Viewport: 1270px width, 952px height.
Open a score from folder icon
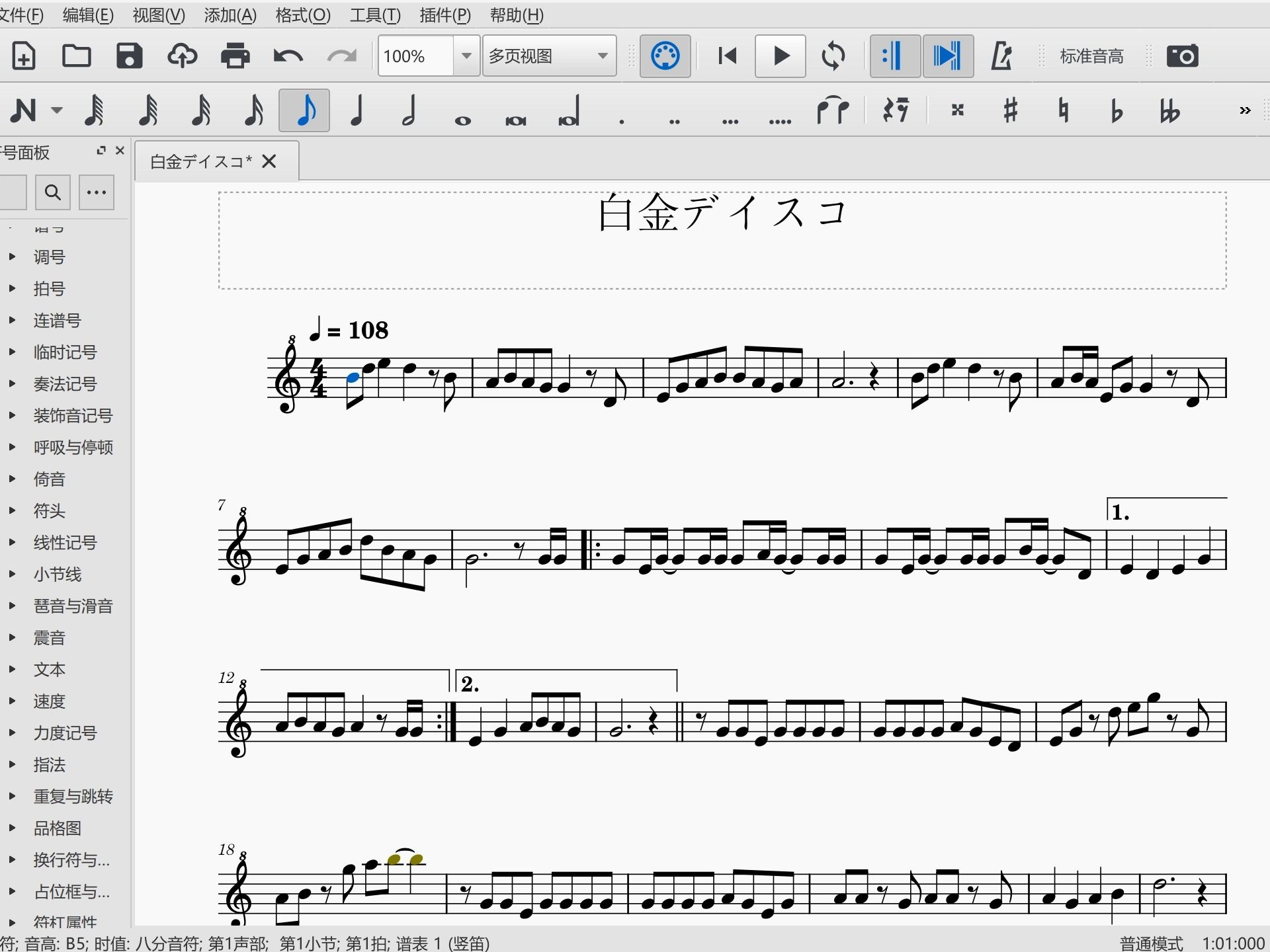(x=77, y=56)
